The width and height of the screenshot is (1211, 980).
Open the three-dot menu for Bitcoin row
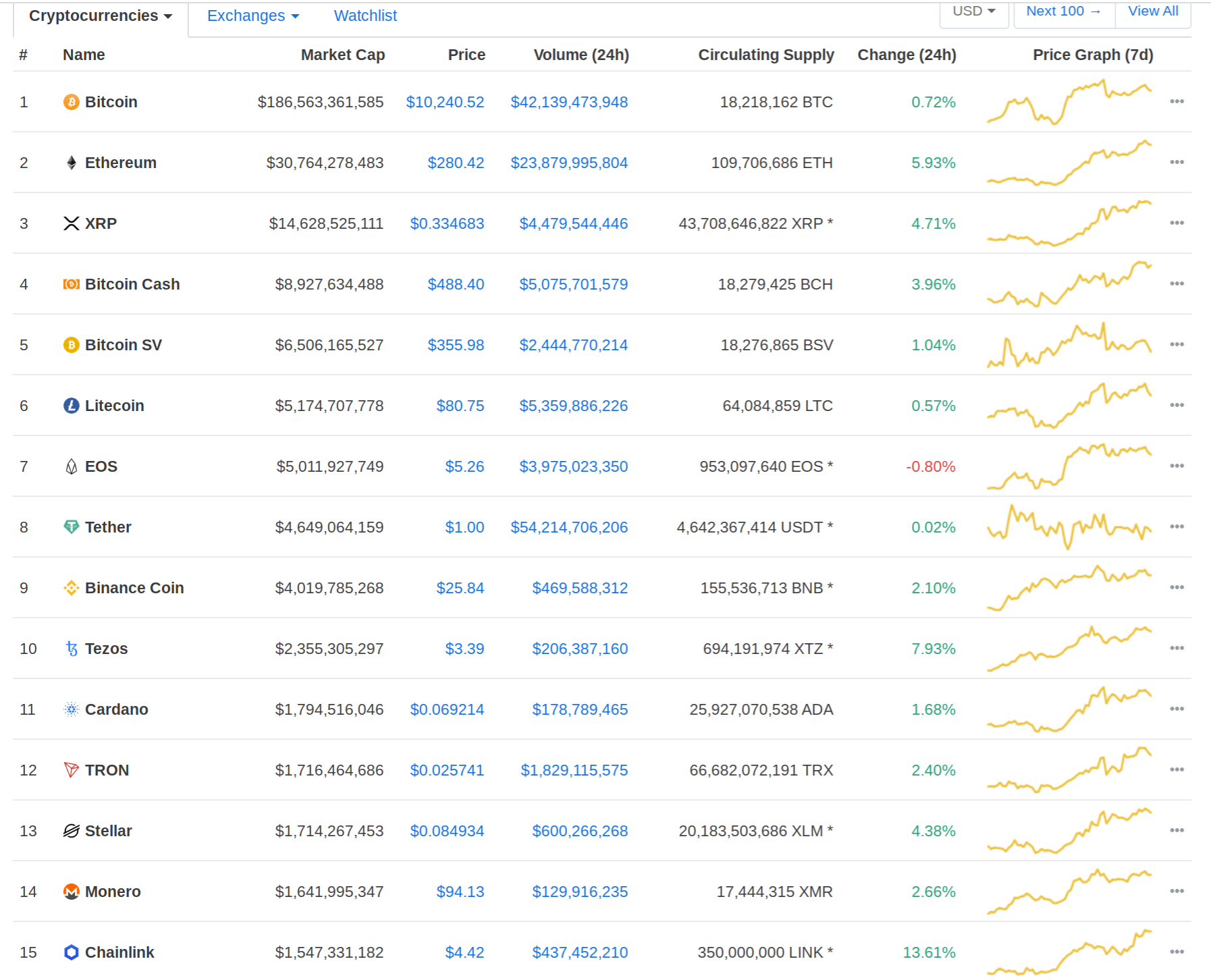[x=1177, y=101]
